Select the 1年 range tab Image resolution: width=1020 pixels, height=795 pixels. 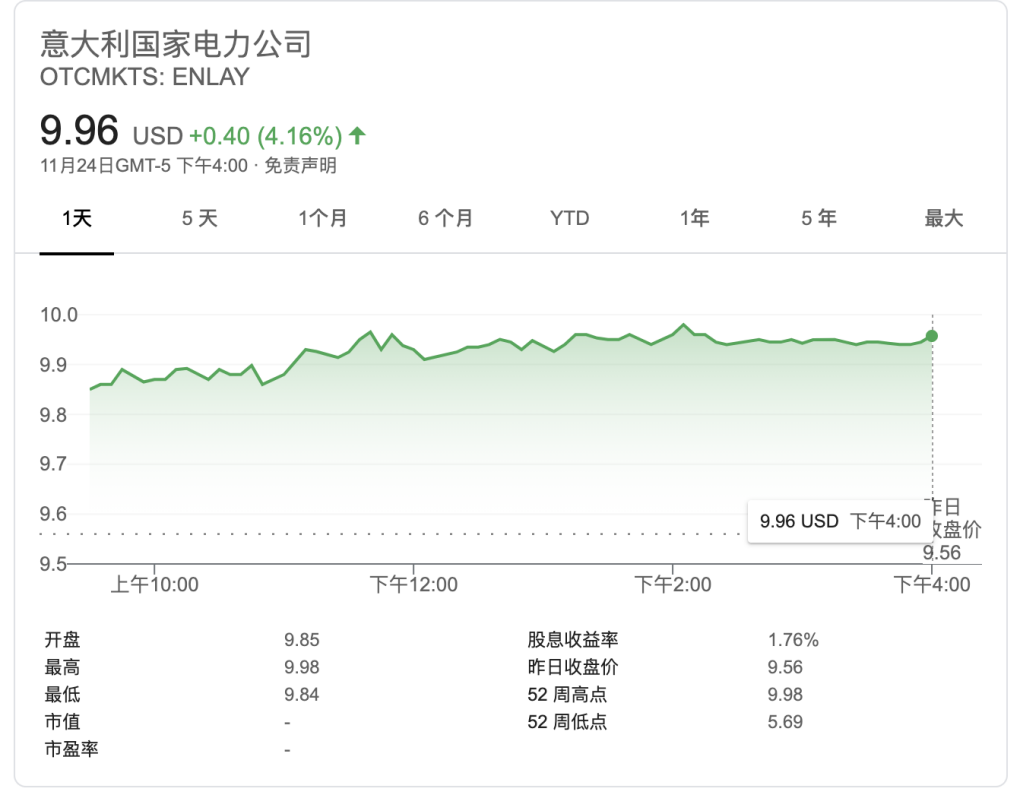pos(694,219)
